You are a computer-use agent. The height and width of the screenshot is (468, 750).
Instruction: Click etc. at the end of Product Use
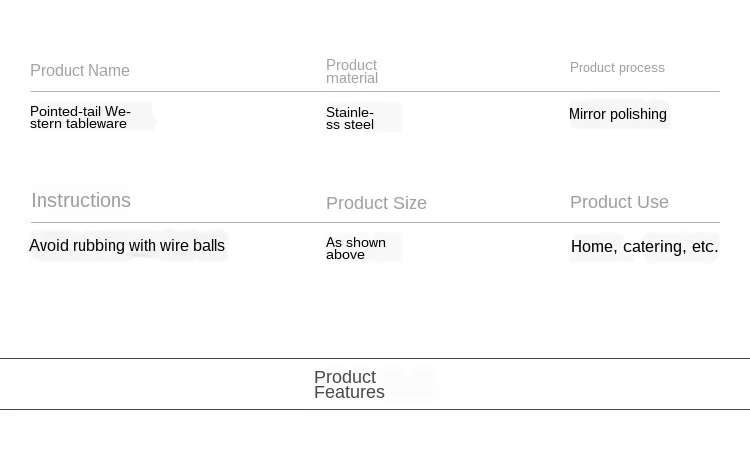click(704, 247)
